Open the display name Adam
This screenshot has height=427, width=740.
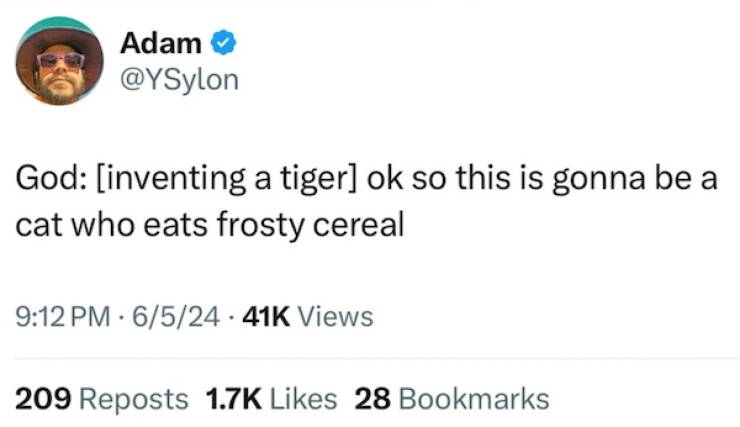161,43
